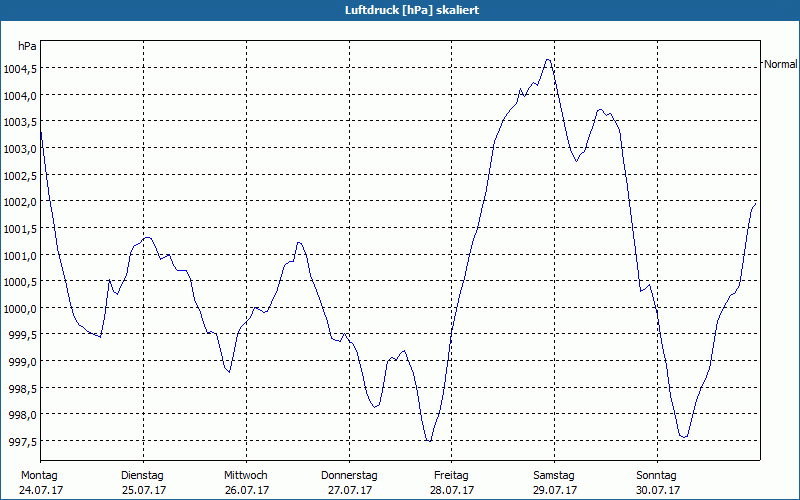
Task: Click the 1003,5 axis value
Action: 20,122
